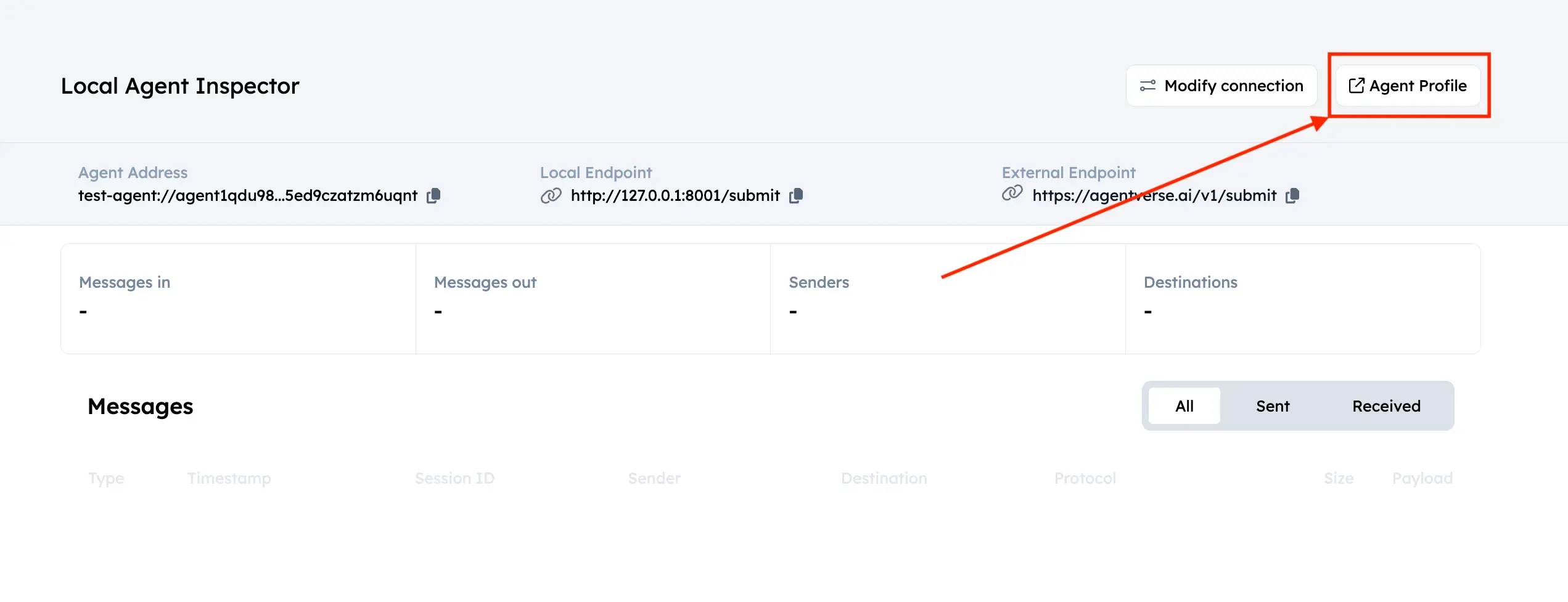Click the truncated test-agent address link
The height and width of the screenshot is (602, 1568).
[247, 195]
